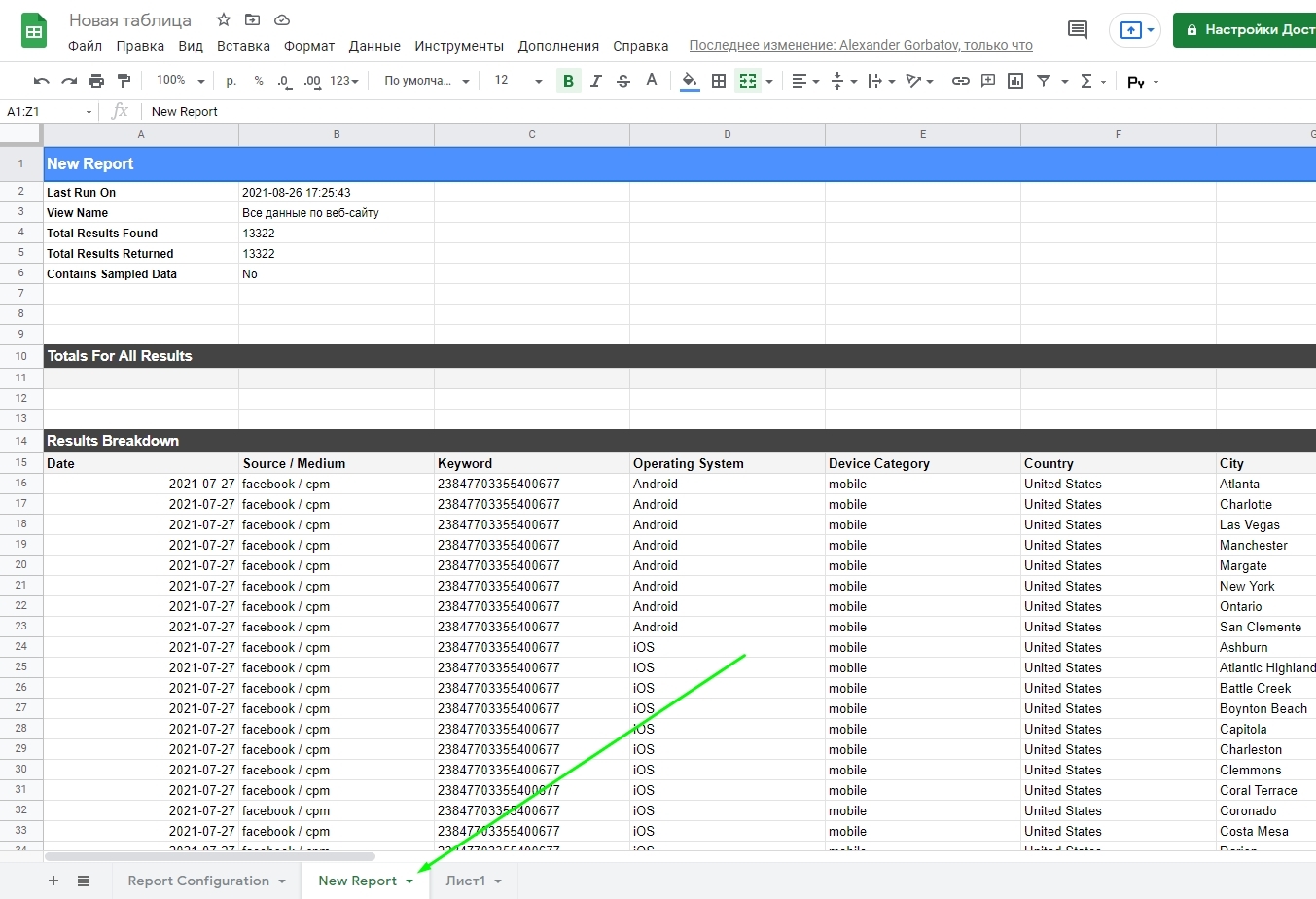
Task: Open the Лист1 tab dropdown arrow
Action: click(498, 881)
